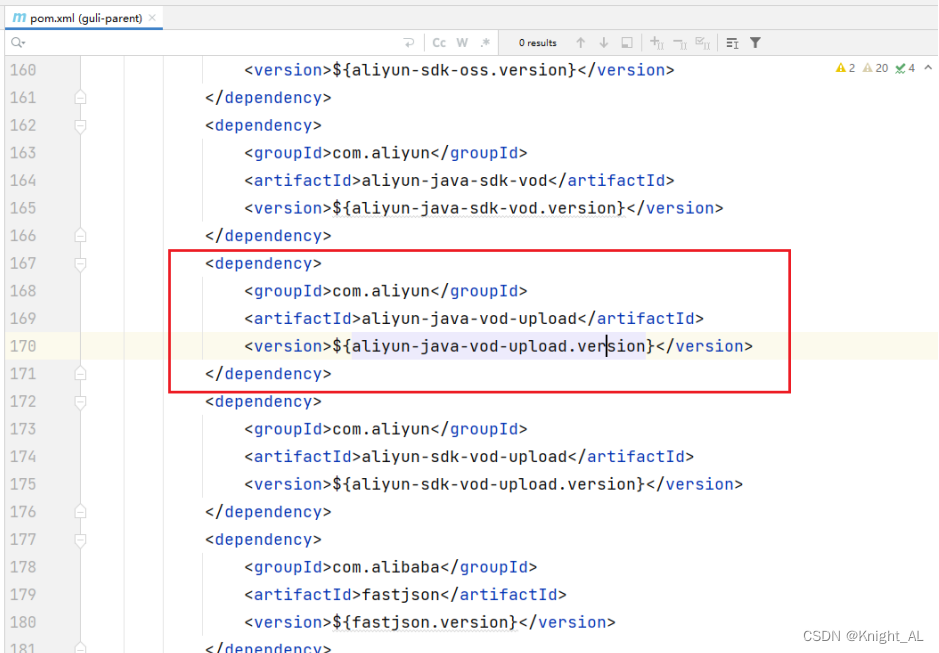Click artifactId aliyun-java-vod-upload text
Viewport: 939px width, 653px height.
click(469, 319)
